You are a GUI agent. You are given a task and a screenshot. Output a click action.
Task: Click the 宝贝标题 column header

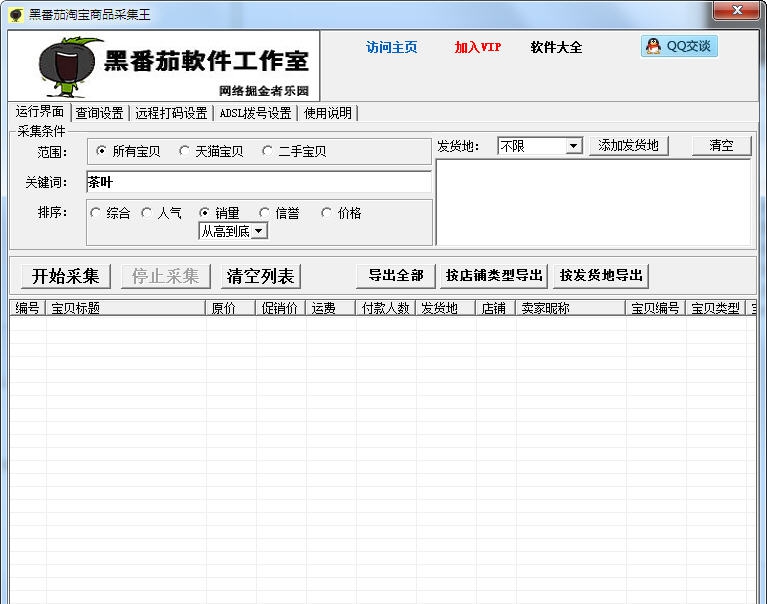[x=125, y=308]
